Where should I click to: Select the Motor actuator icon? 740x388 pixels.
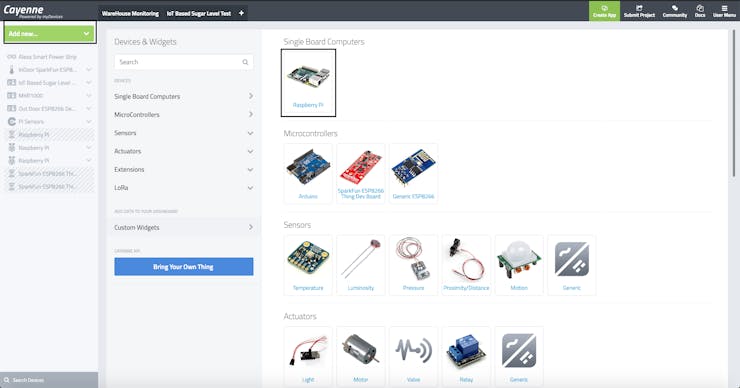pos(361,356)
